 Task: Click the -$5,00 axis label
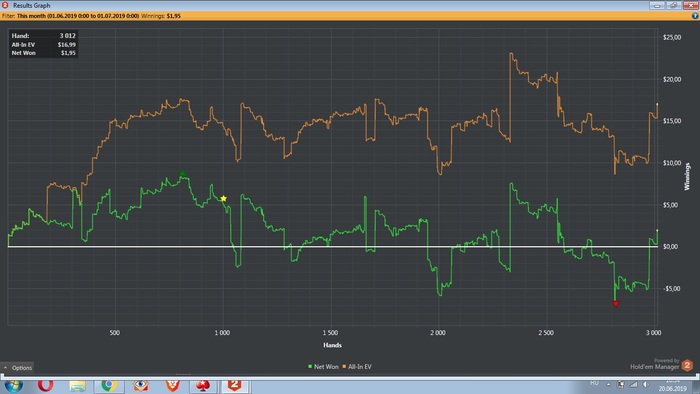pos(672,289)
